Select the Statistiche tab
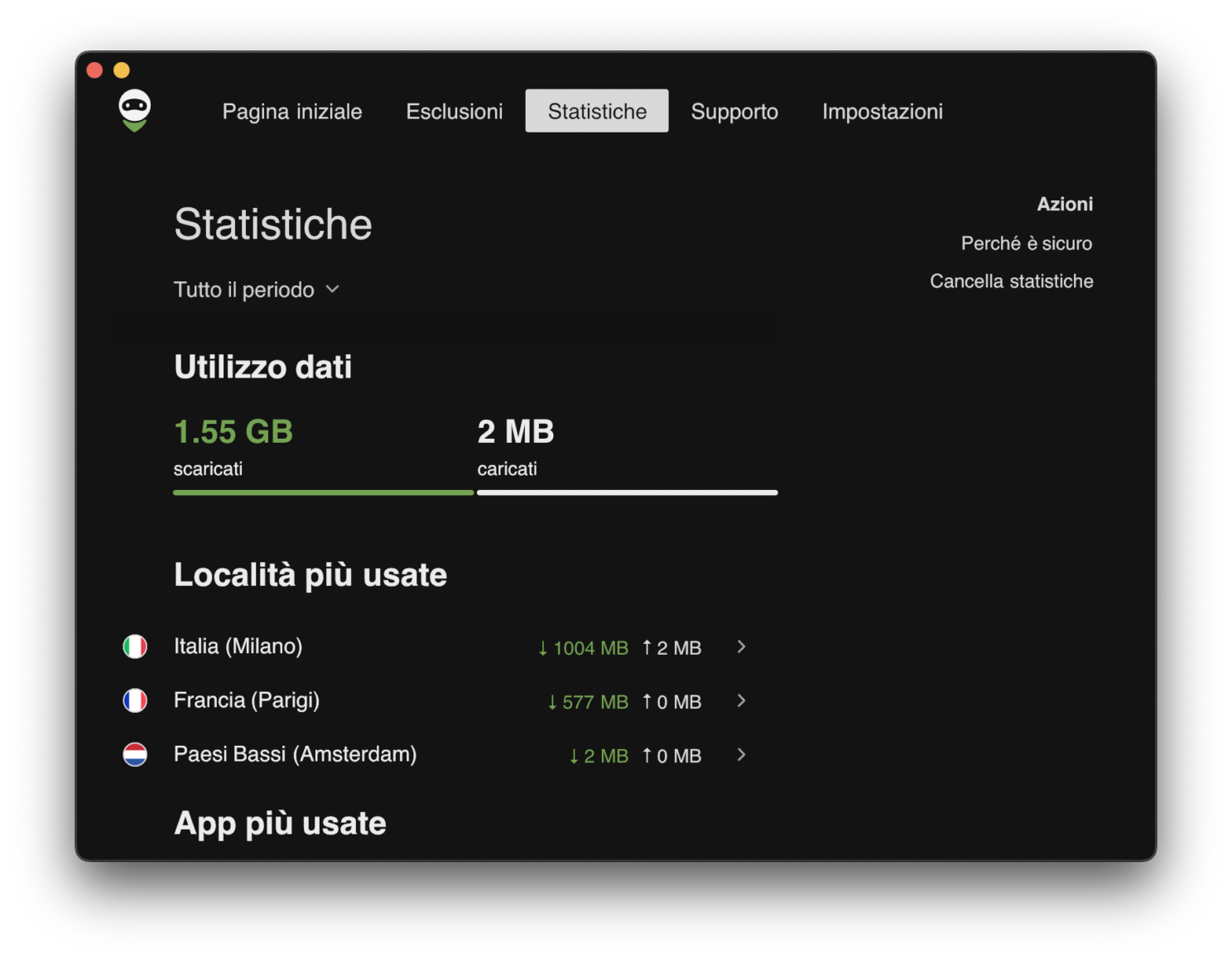The width and height of the screenshot is (1232, 961). tap(597, 111)
